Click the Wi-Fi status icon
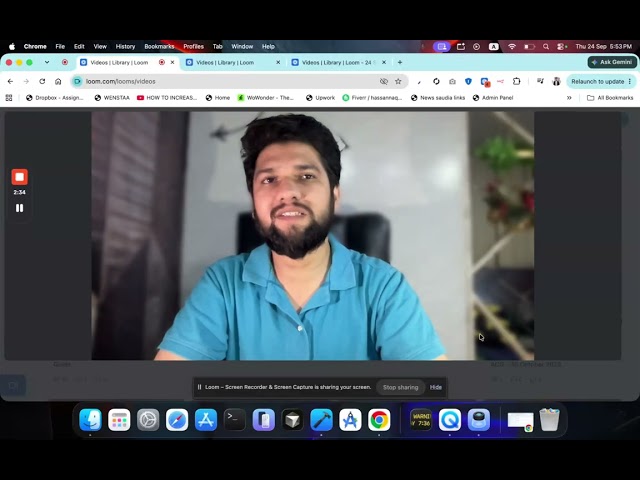This screenshot has width=640, height=480. [x=512, y=47]
